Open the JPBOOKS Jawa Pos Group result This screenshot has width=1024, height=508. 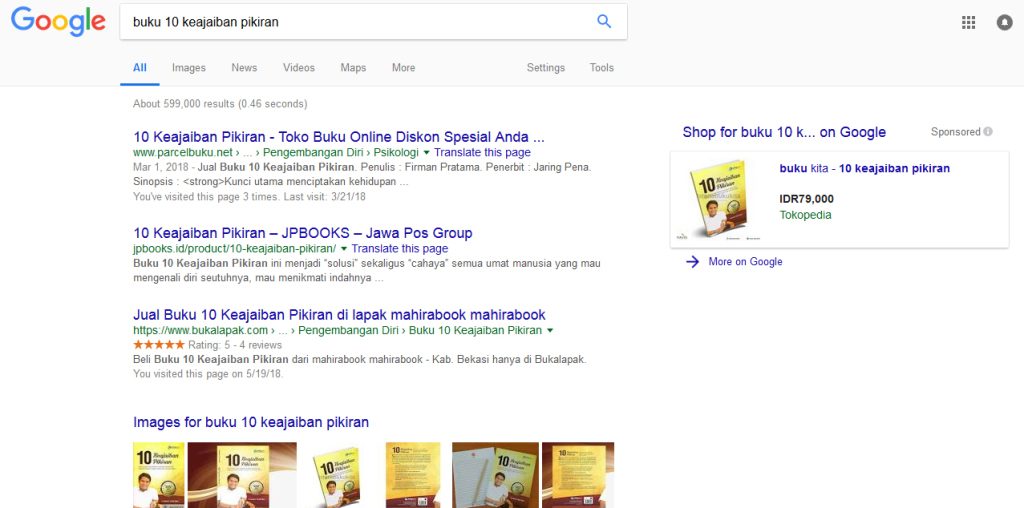pyautogui.click(x=303, y=233)
